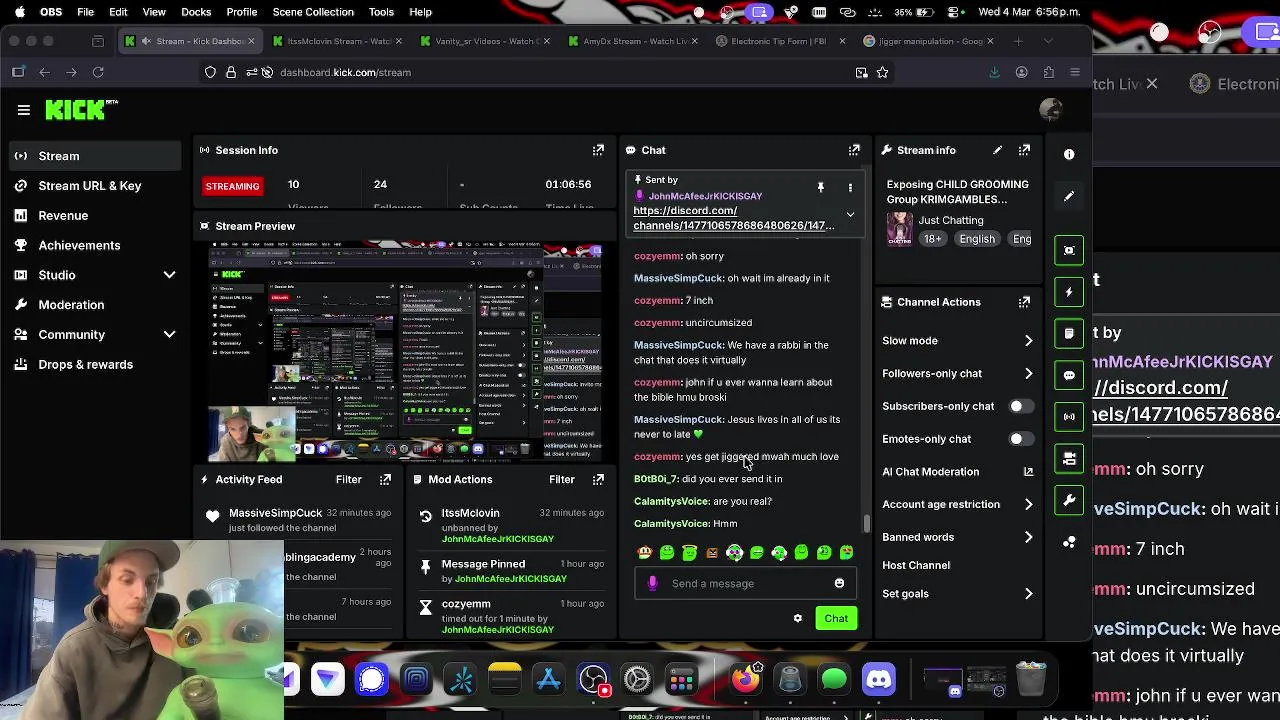Pop out Session Info panel
This screenshot has width=1280, height=720.
click(598, 150)
